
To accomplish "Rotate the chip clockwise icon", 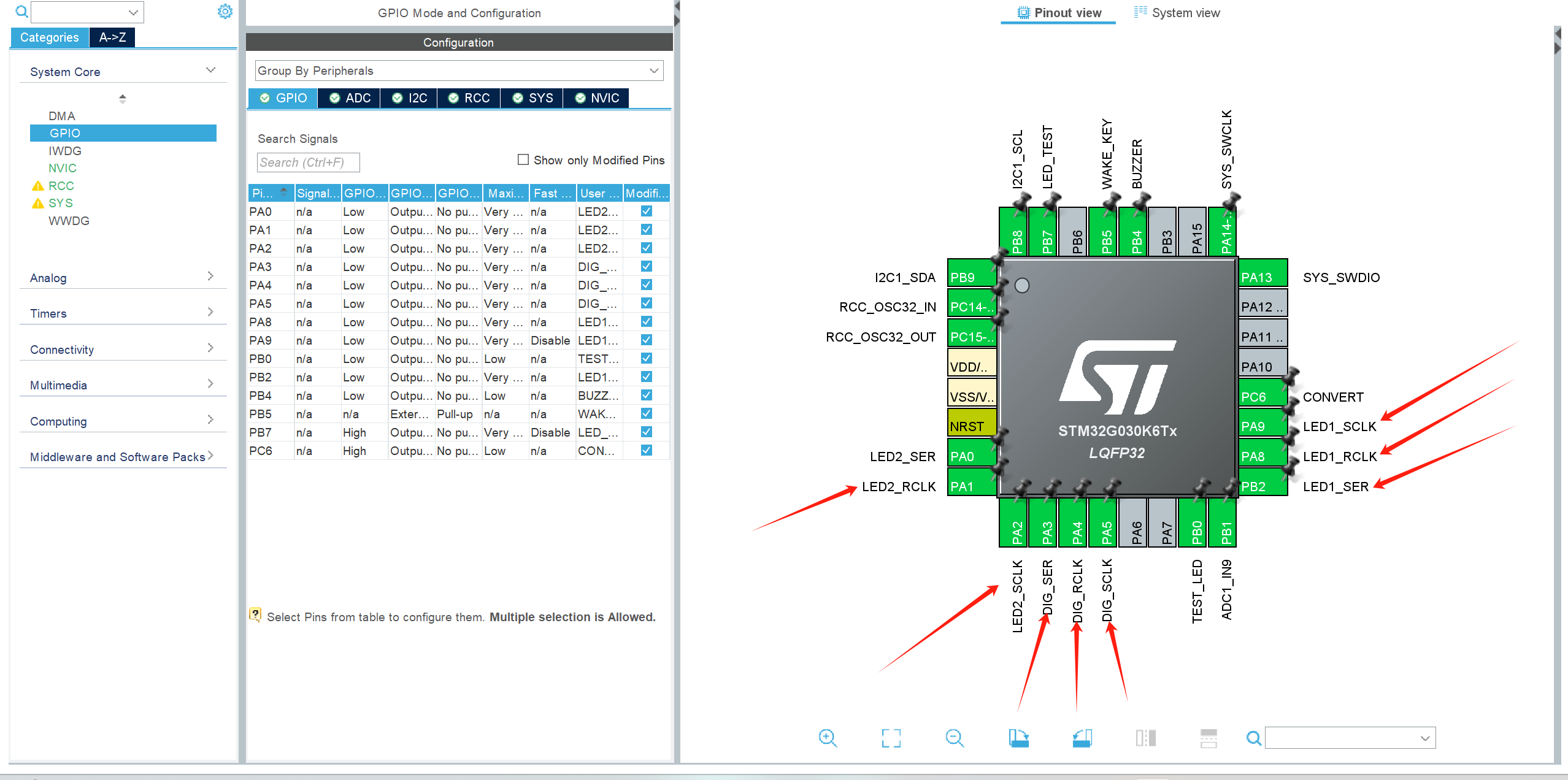I will coord(1018,738).
